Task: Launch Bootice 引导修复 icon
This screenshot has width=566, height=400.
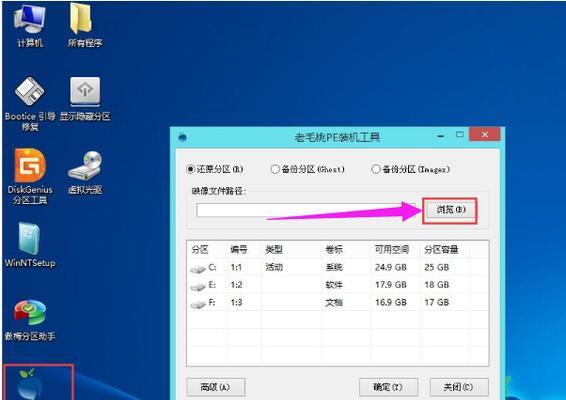Action: (30, 104)
